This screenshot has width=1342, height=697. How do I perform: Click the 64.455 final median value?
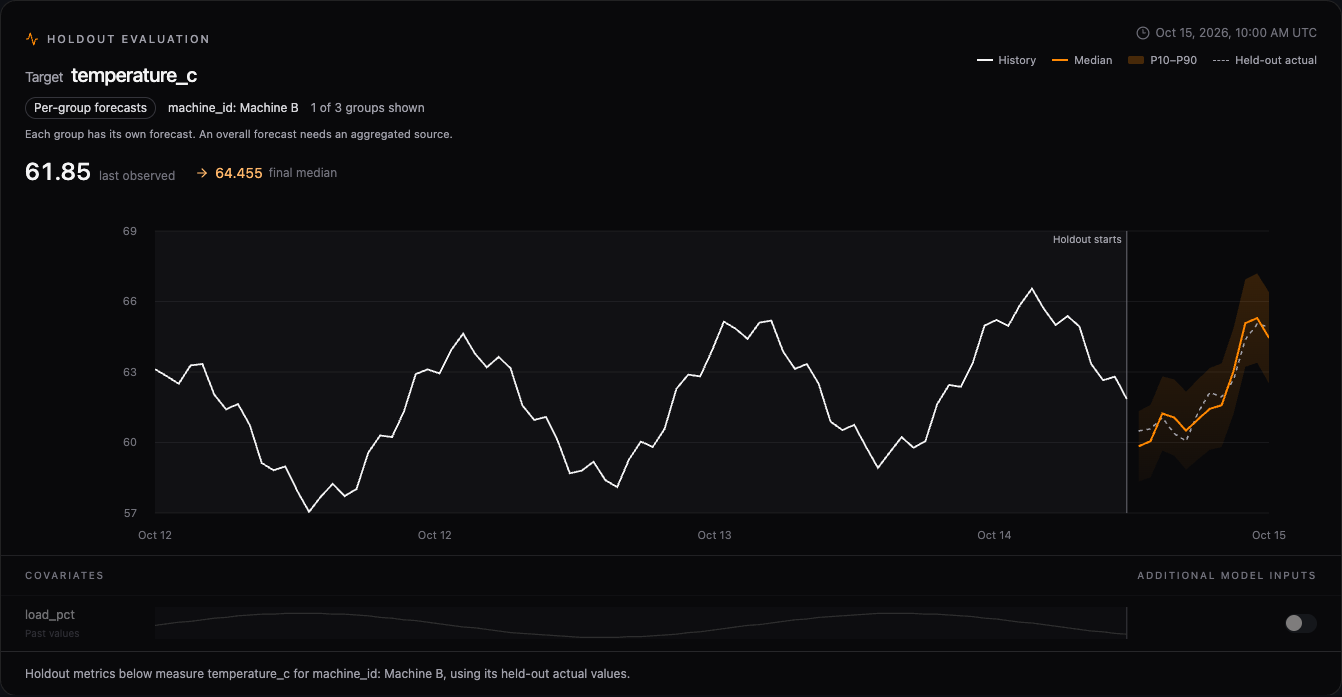point(239,173)
